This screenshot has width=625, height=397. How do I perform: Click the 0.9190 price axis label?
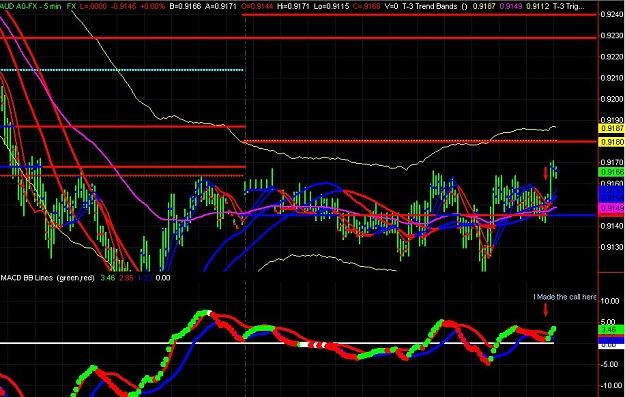[x=611, y=120]
